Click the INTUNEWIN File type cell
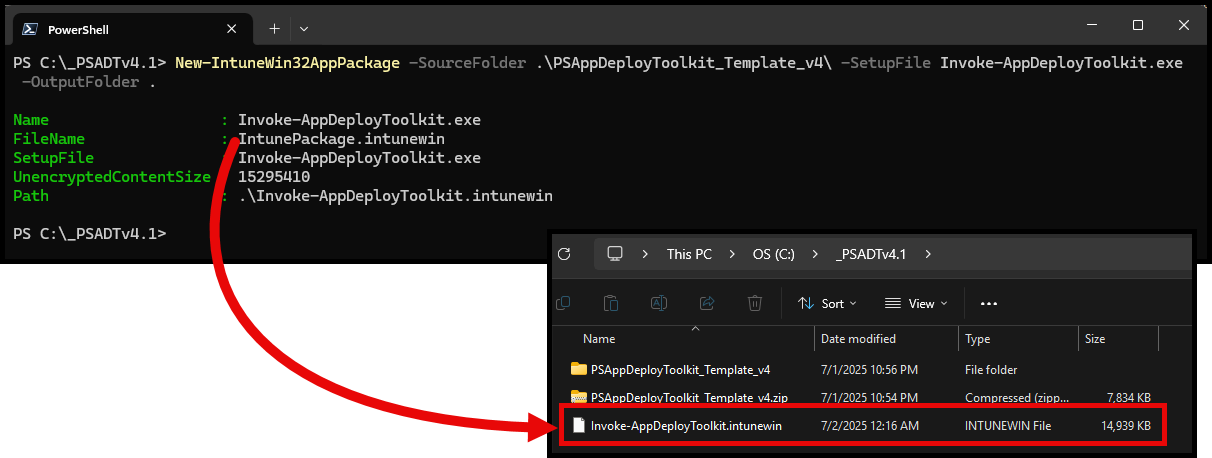1212x458 pixels. (x=1008, y=426)
